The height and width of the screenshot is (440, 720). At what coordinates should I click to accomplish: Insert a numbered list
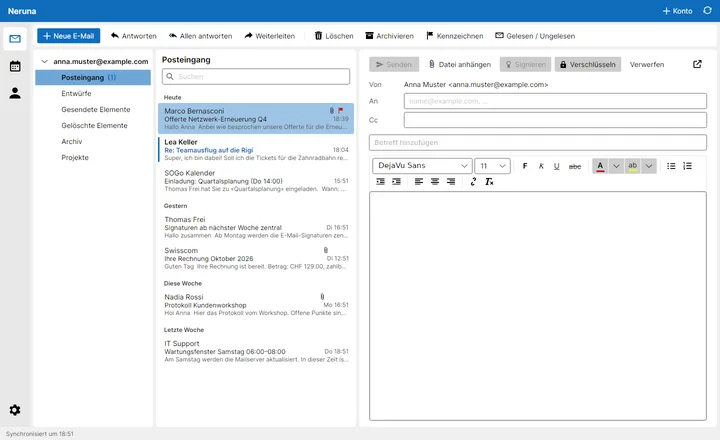(687, 166)
